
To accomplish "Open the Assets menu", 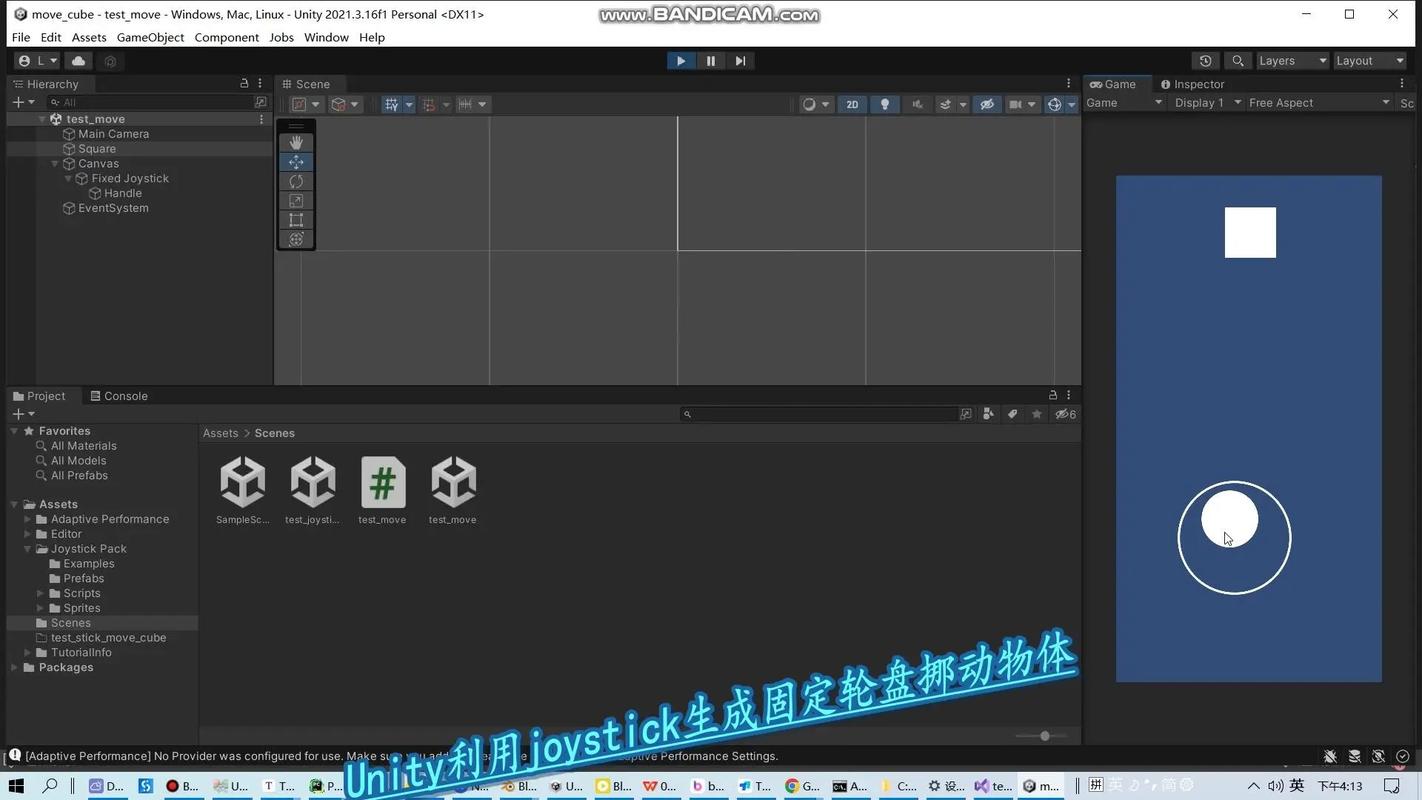I will point(89,37).
